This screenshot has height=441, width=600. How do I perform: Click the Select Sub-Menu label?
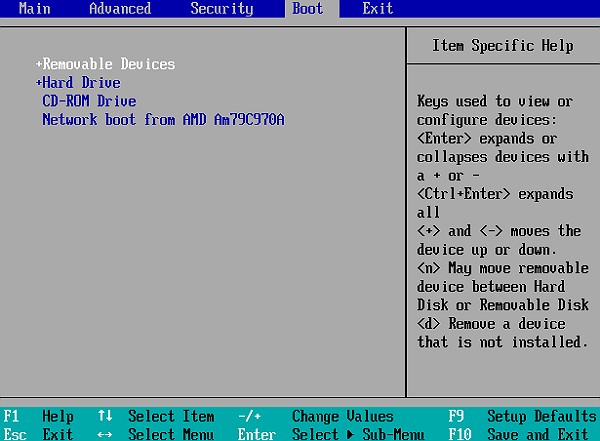pos(358,434)
